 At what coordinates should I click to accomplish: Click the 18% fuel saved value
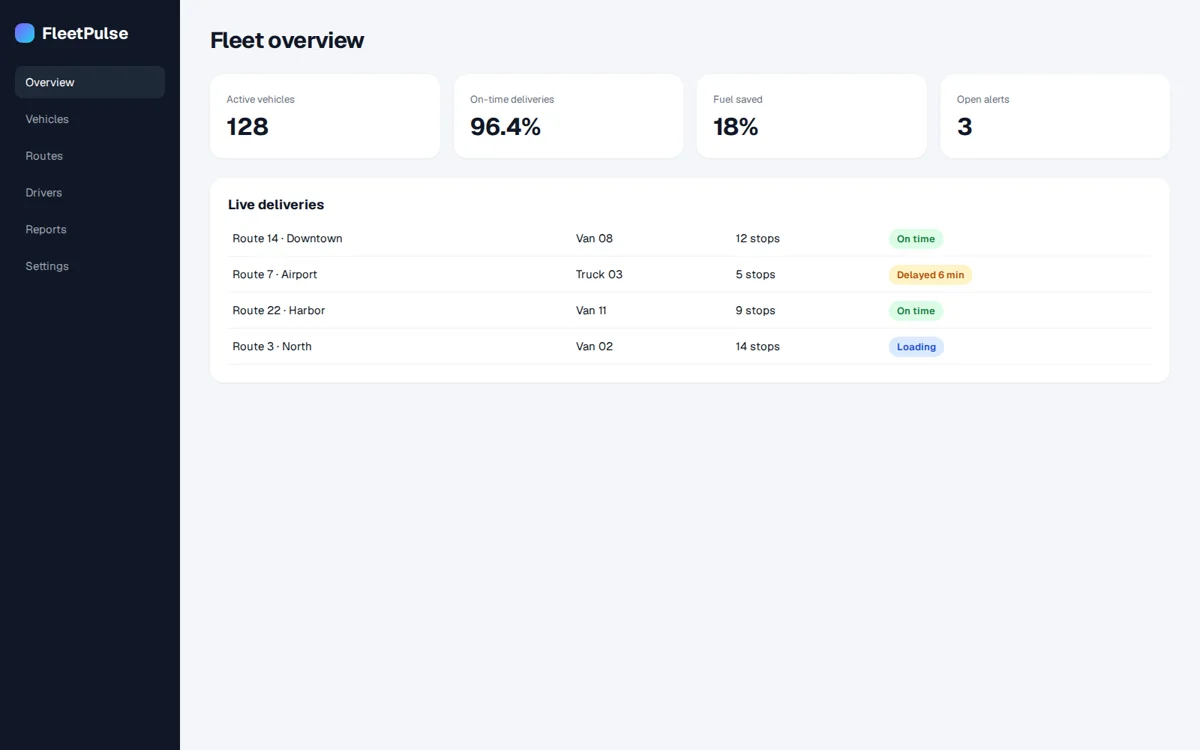(736, 126)
